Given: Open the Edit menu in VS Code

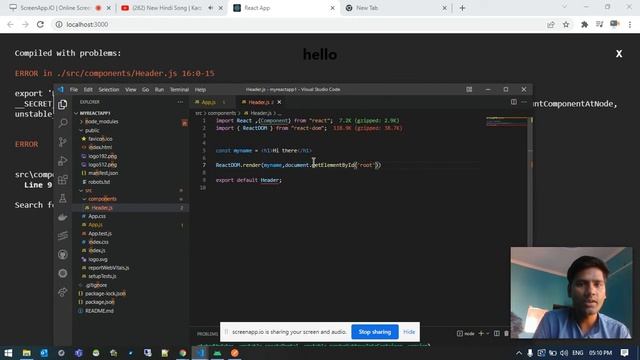Looking at the screenshot, I should (x=88, y=89).
